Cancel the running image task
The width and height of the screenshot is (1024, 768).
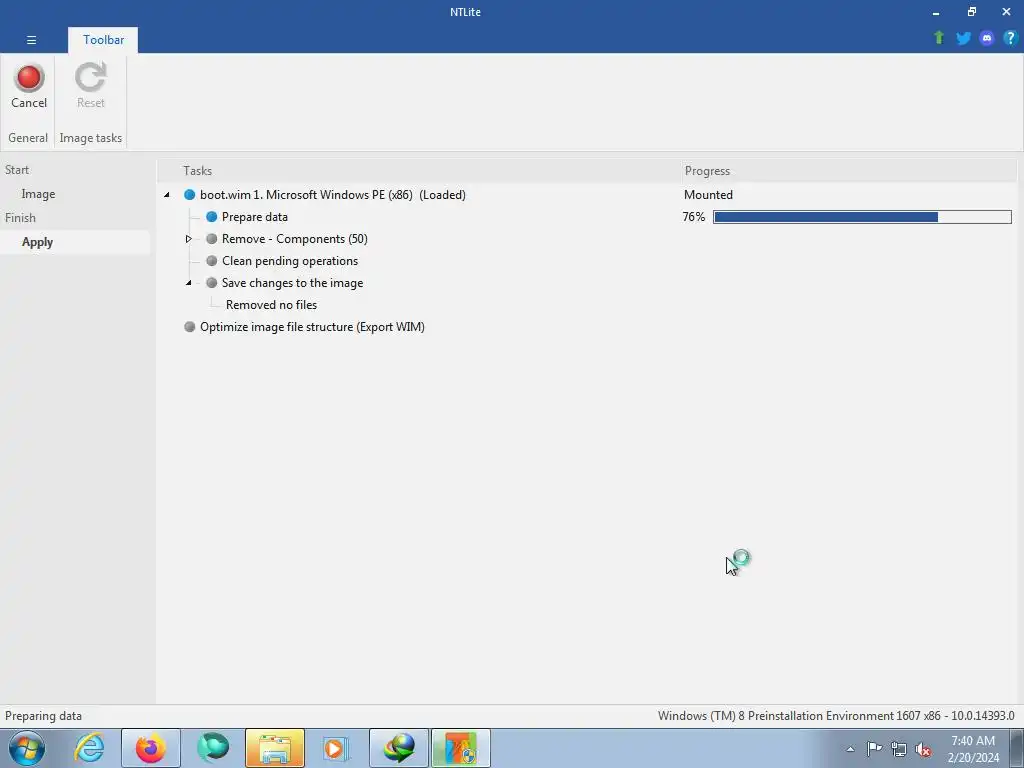[x=29, y=86]
